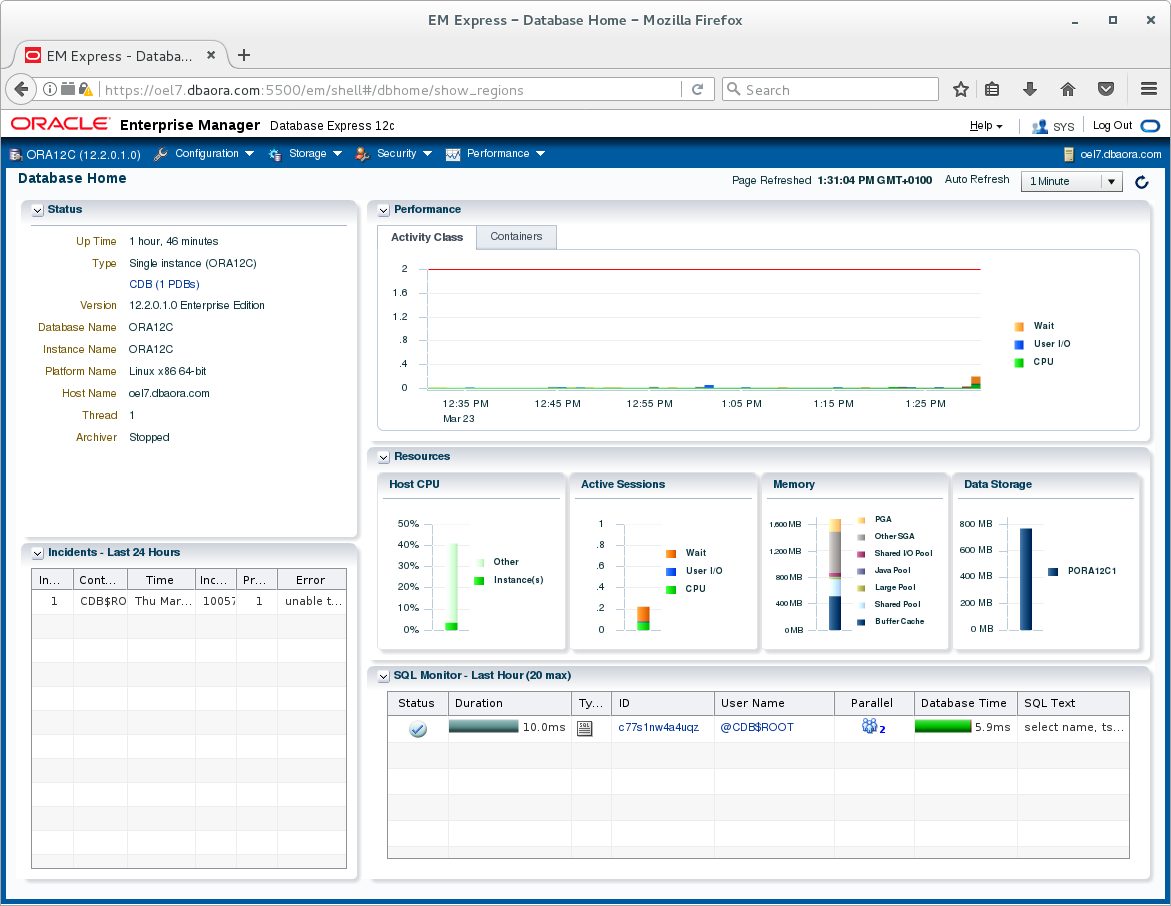Collapse the SQL Monitor section
Image resolution: width=1171 pixels, height=906 pixels.
[x=384, y=676]
